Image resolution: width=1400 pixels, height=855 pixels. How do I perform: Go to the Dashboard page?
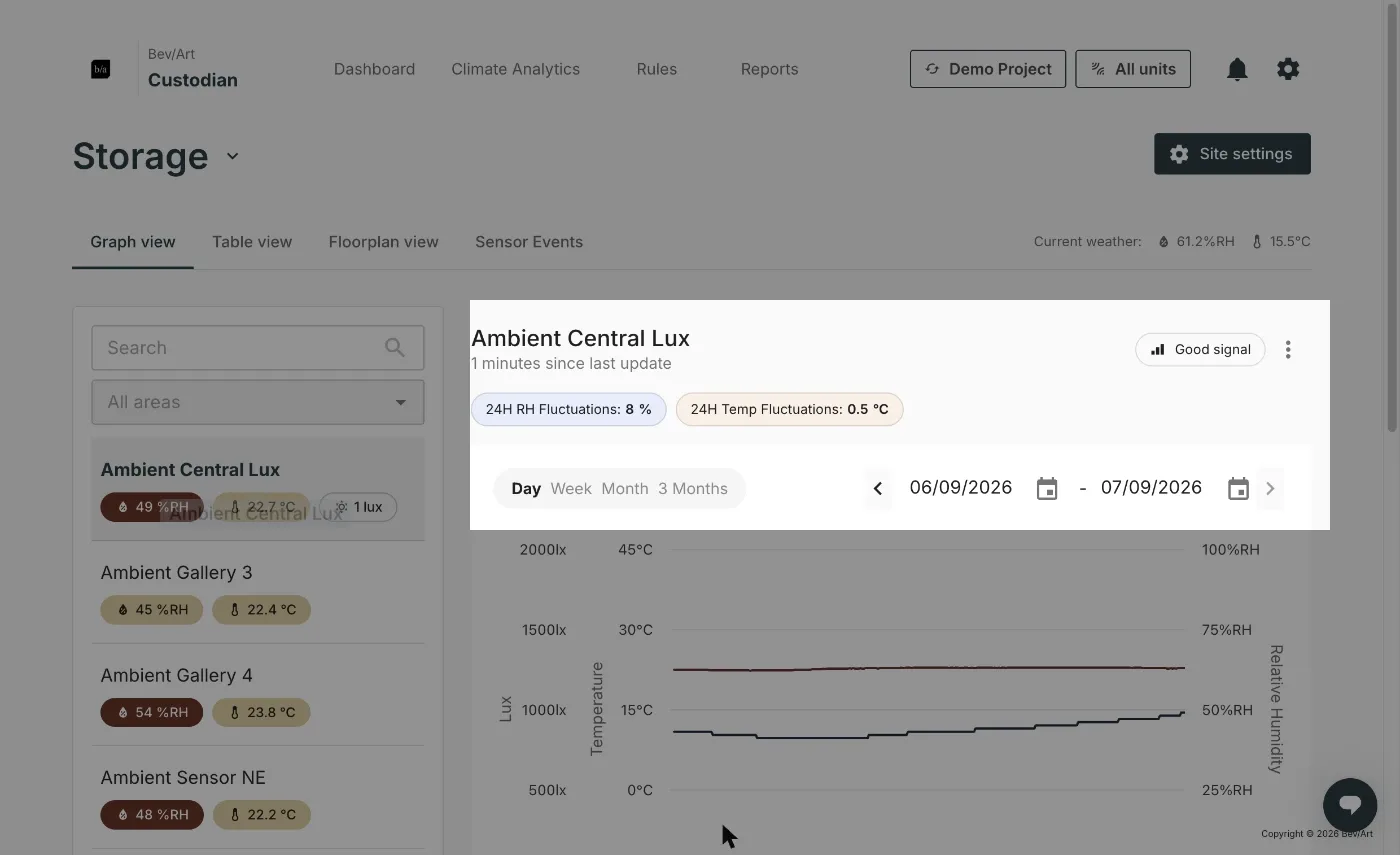375,69
